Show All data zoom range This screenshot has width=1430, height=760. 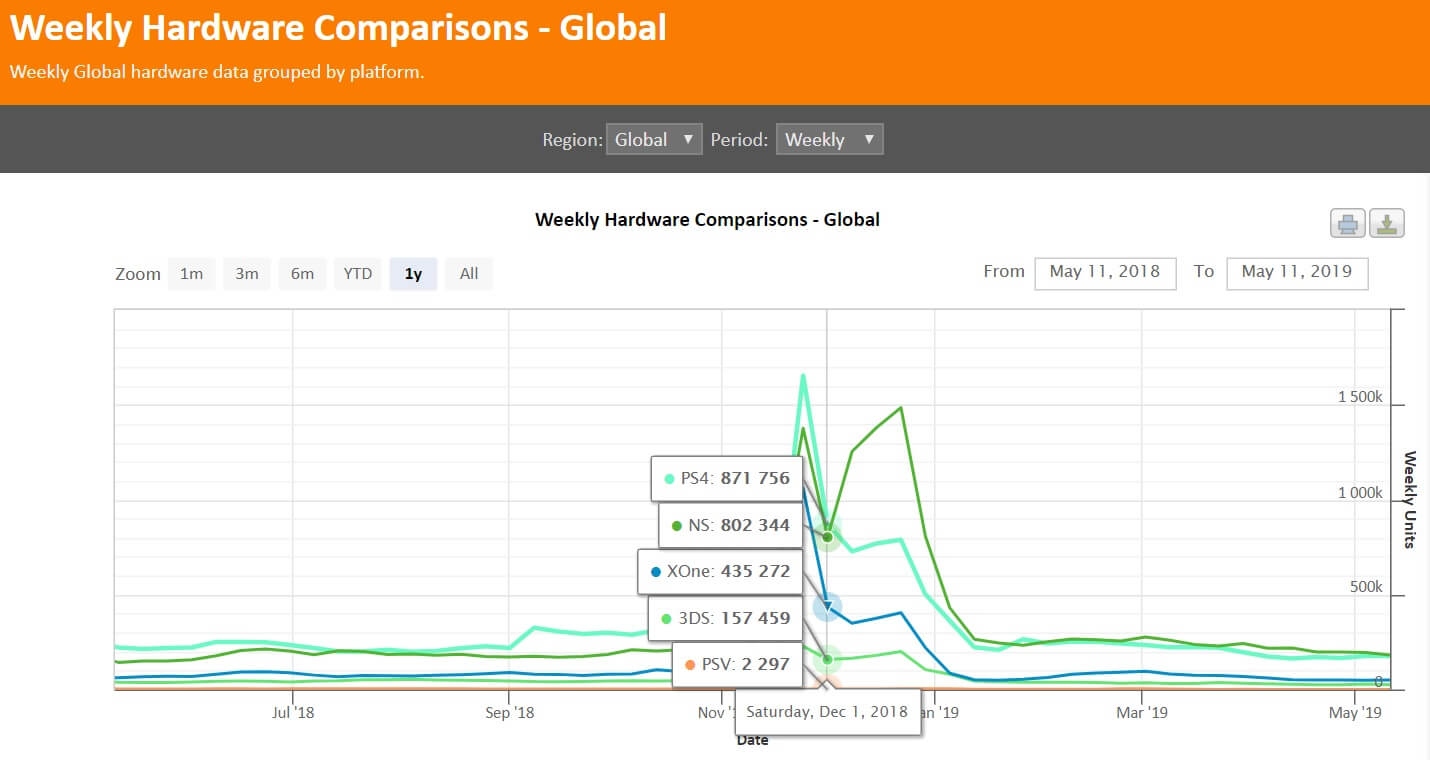[x=469, y=274]
